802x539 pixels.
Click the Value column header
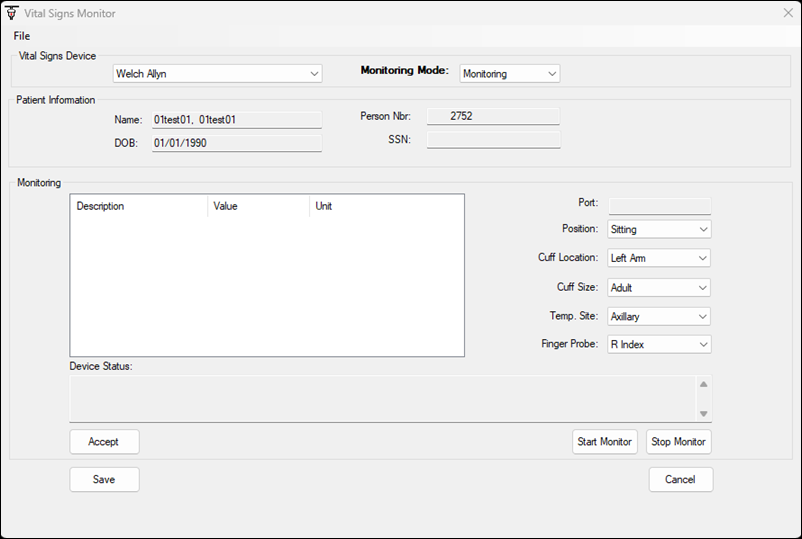[x=258, y=206]
